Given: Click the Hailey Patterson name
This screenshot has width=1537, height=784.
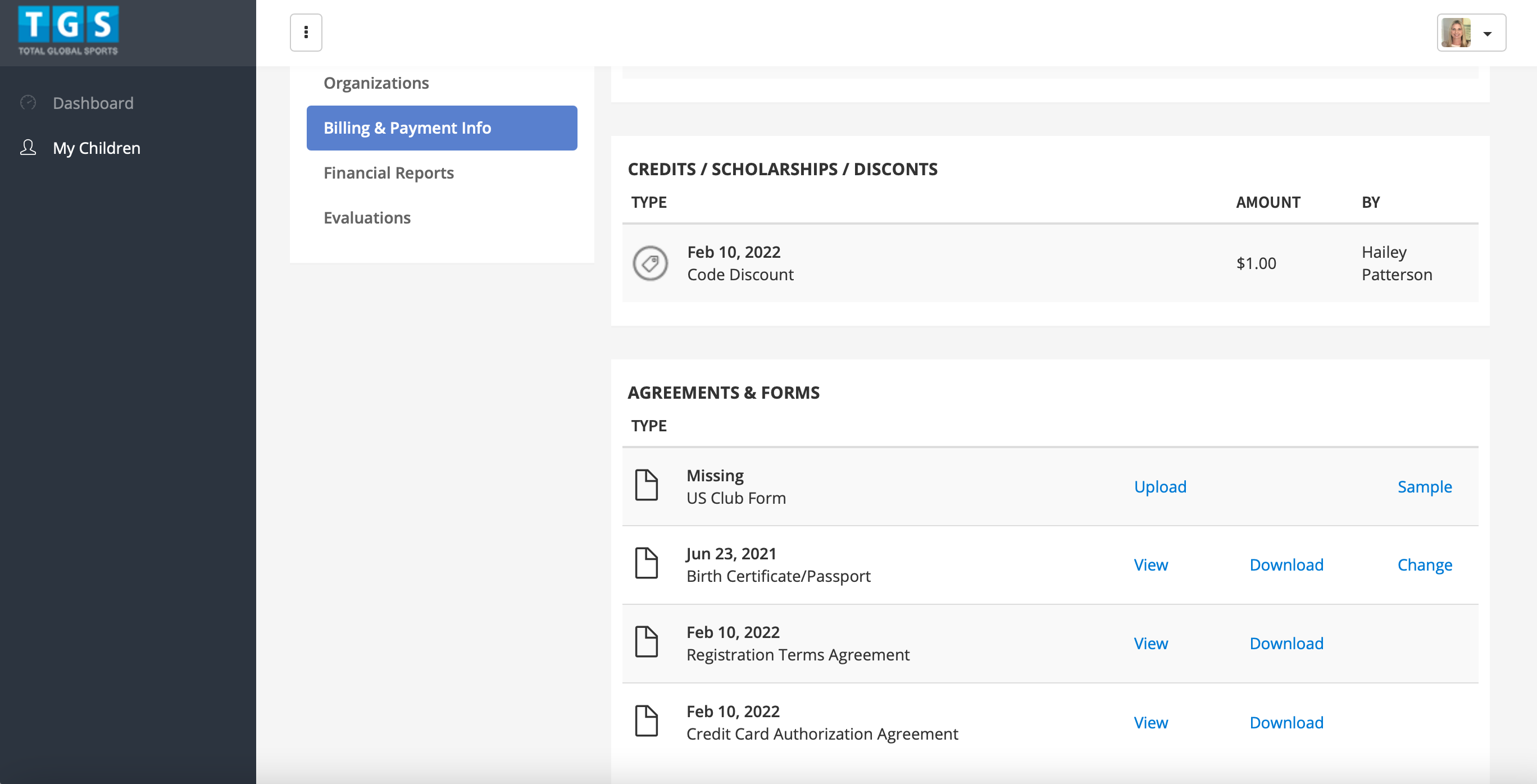Looking at the screenshot, I should click(1397, 263).
